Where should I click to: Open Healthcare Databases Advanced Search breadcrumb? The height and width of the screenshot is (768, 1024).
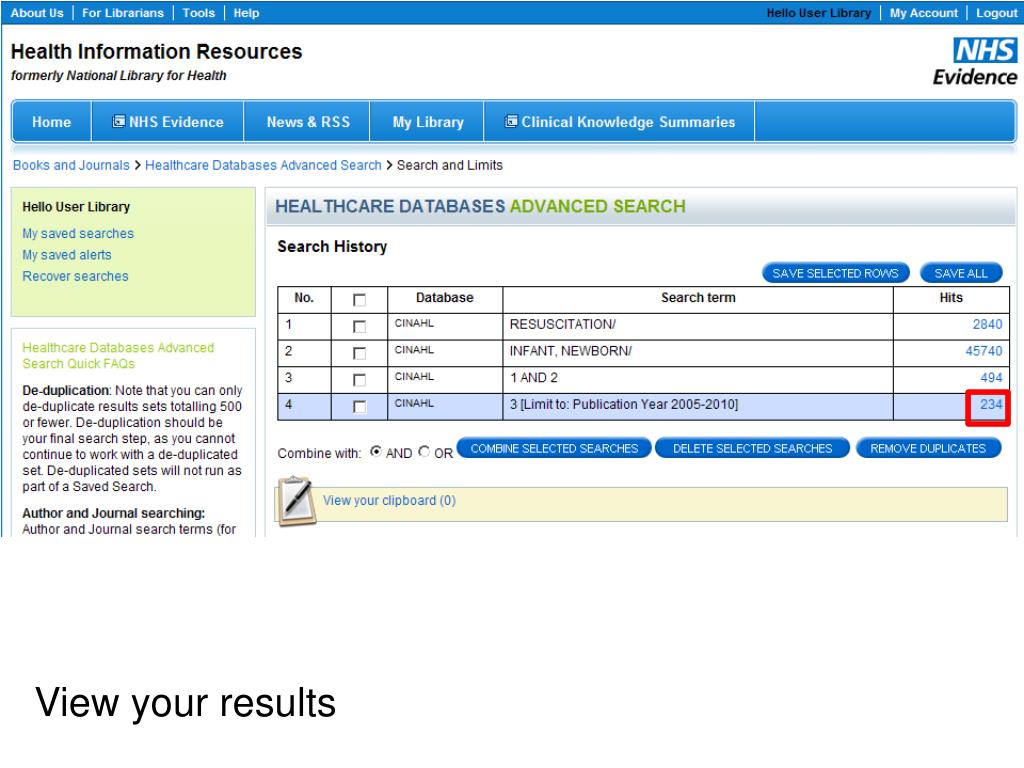pyautogui.click(x=263, y=165)
